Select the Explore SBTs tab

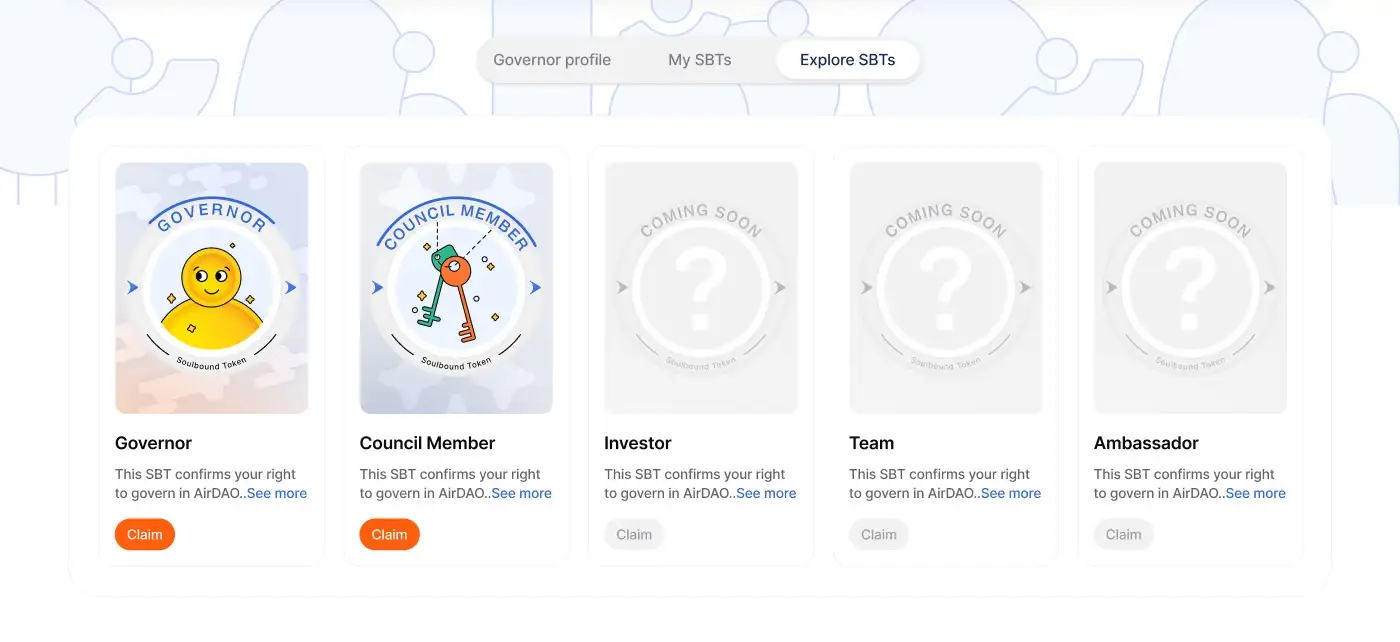tap(847, 60)
